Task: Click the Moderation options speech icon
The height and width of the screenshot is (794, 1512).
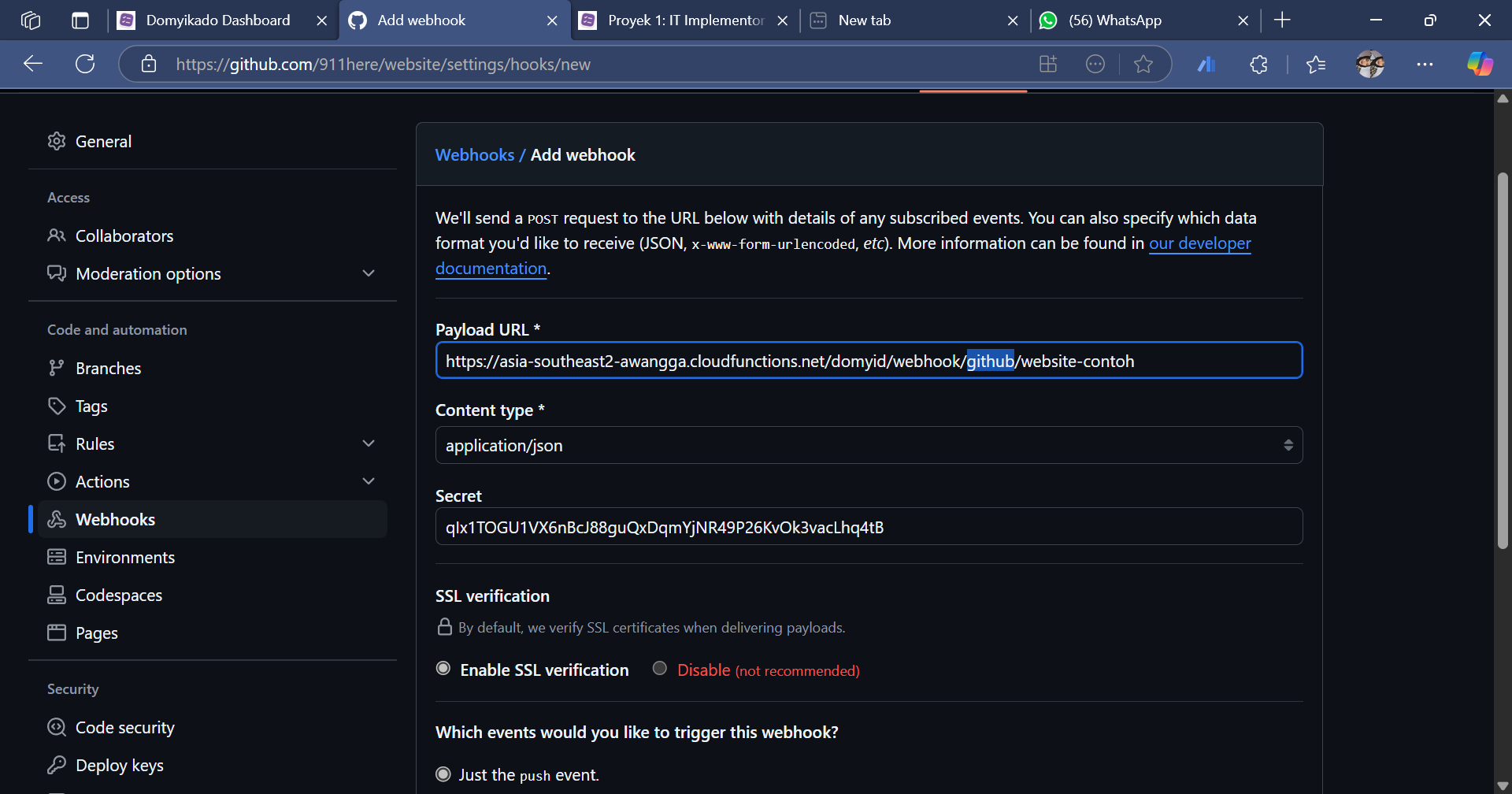Action: click(x=57, y=273)
